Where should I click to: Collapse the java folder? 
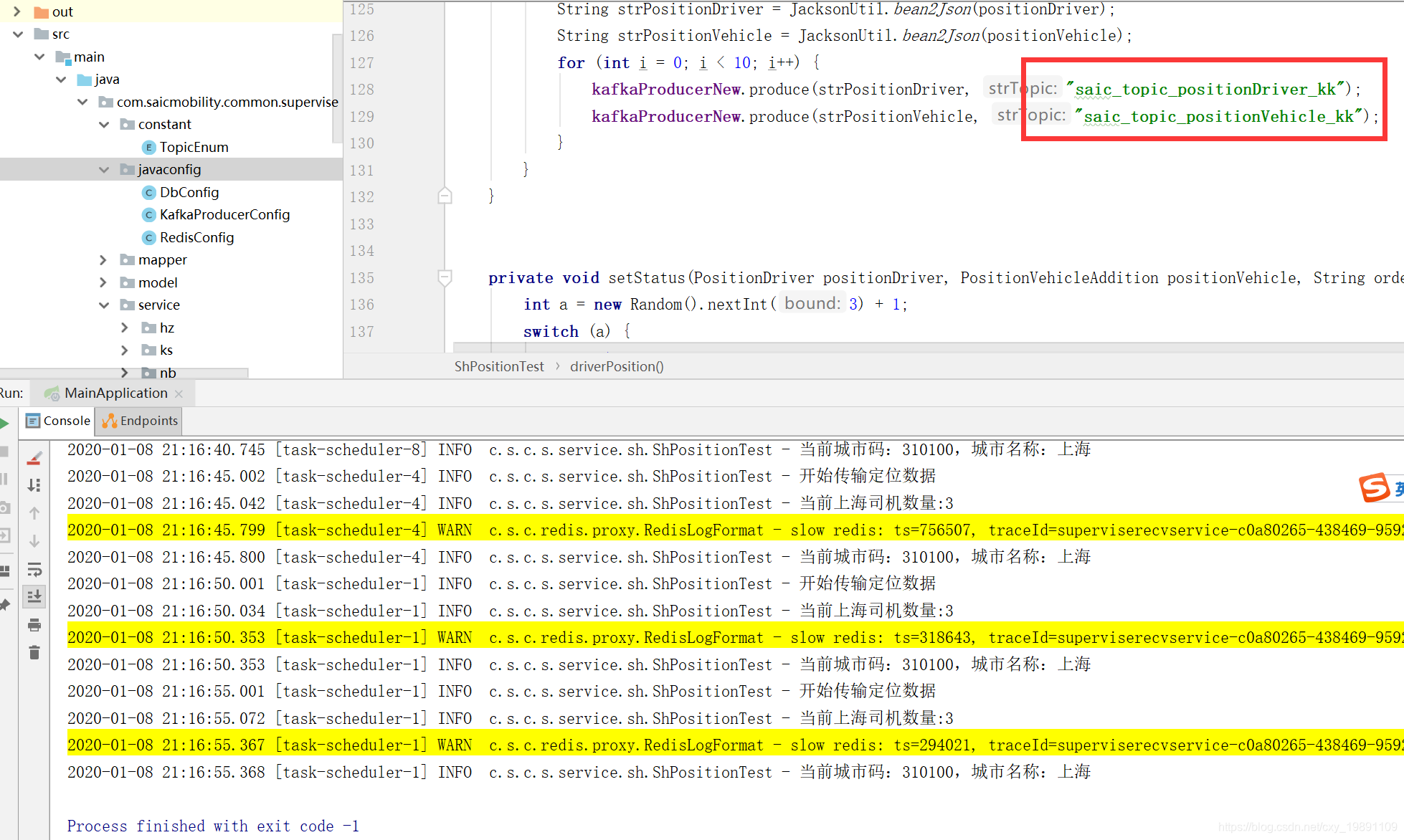pyautogui.click(x=60, y=80)
